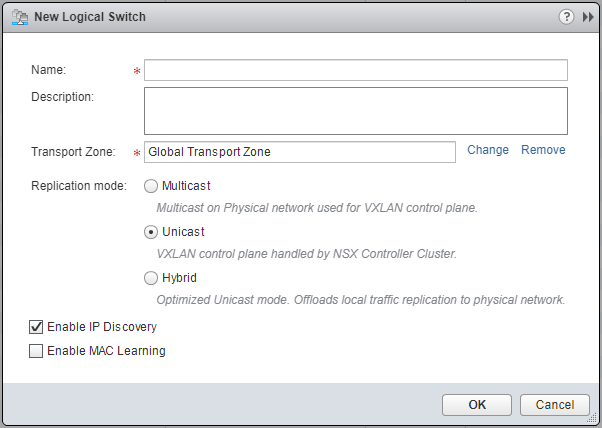Click the help question mark icon
The height and width of the screenshot is (428, 602).
click(x=567, y=17)
